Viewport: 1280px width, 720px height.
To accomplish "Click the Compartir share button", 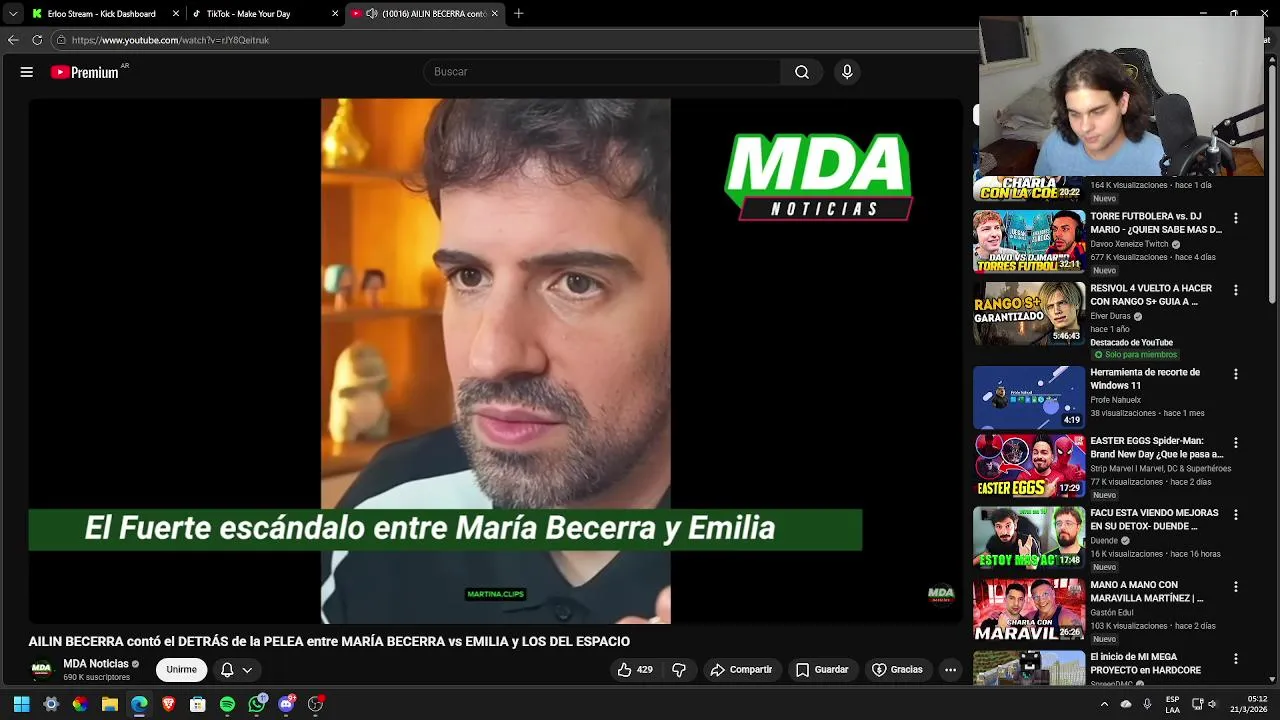I will pyautogui.click(x=741, y=670).
